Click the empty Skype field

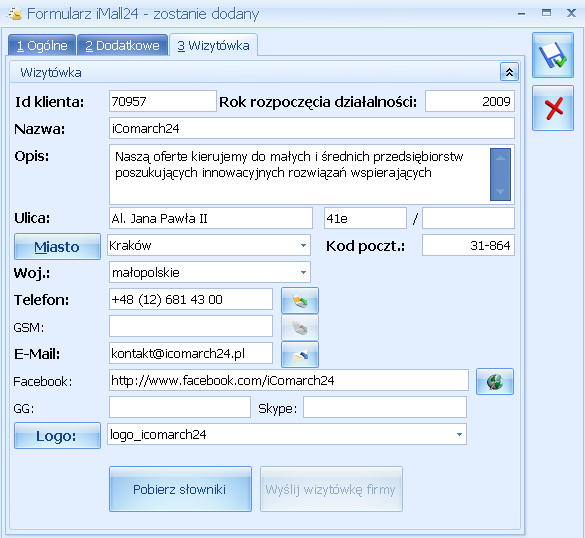coord(385,407)
